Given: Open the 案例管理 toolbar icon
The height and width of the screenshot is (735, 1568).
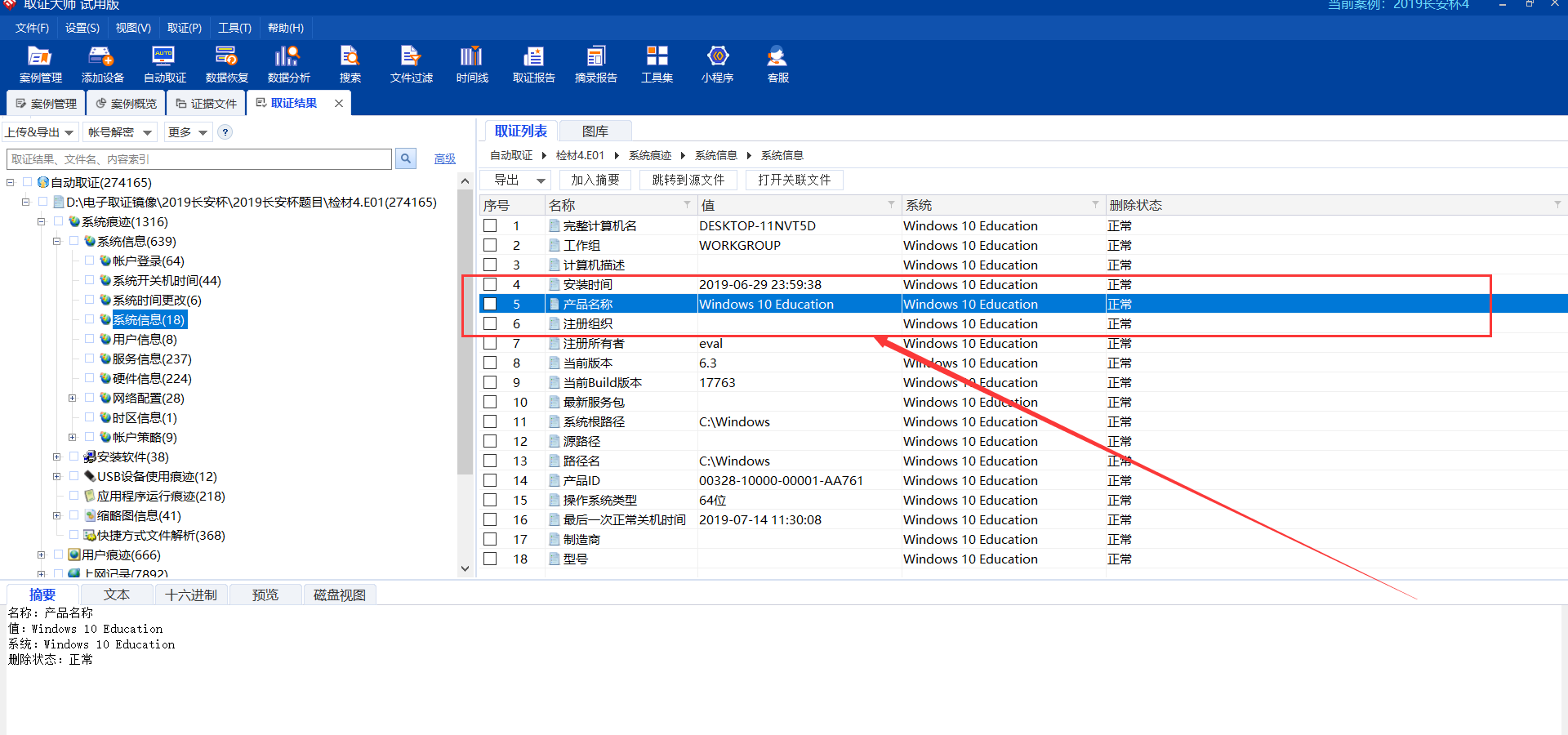Looking at the screenshot, I should click(x=39, y=64).
